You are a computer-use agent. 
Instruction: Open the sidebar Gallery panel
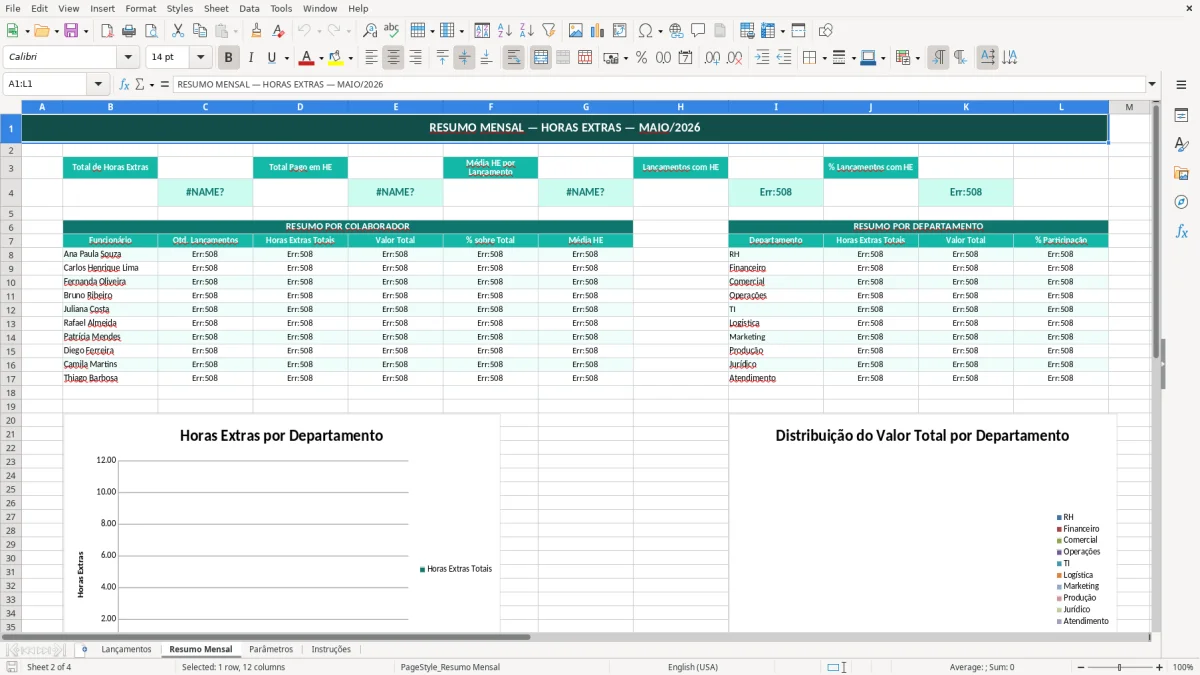point(1181,173)
